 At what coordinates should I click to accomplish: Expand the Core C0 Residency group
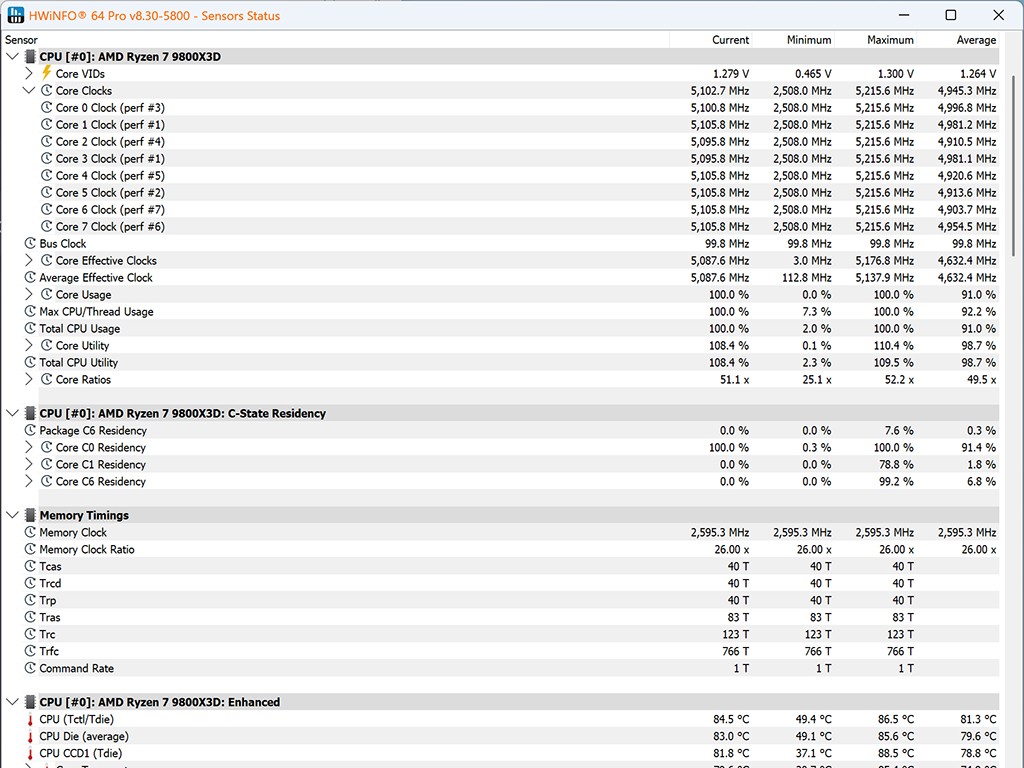point(29,447)
